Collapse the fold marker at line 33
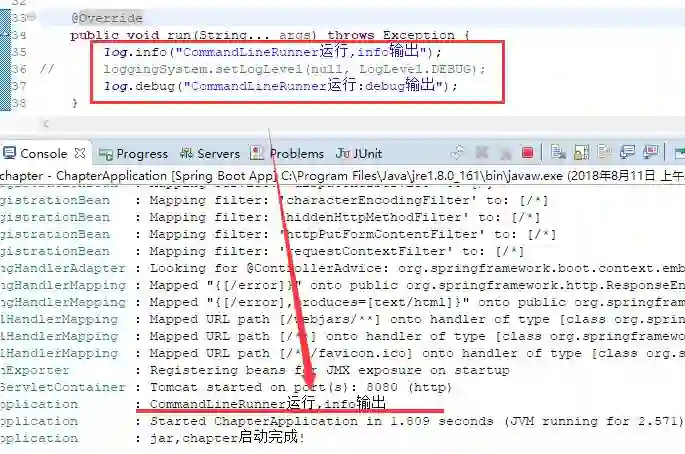Image resolution: width=685 pixels, height=454 pixels. click(x=32, y=17)
